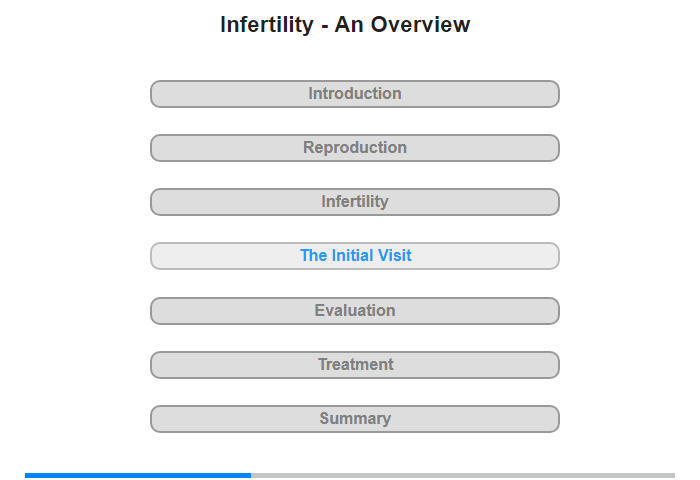The image size is (700, 480).
Task: Choose Reproduction from the topic list
Action: click(x=354, y=148)
